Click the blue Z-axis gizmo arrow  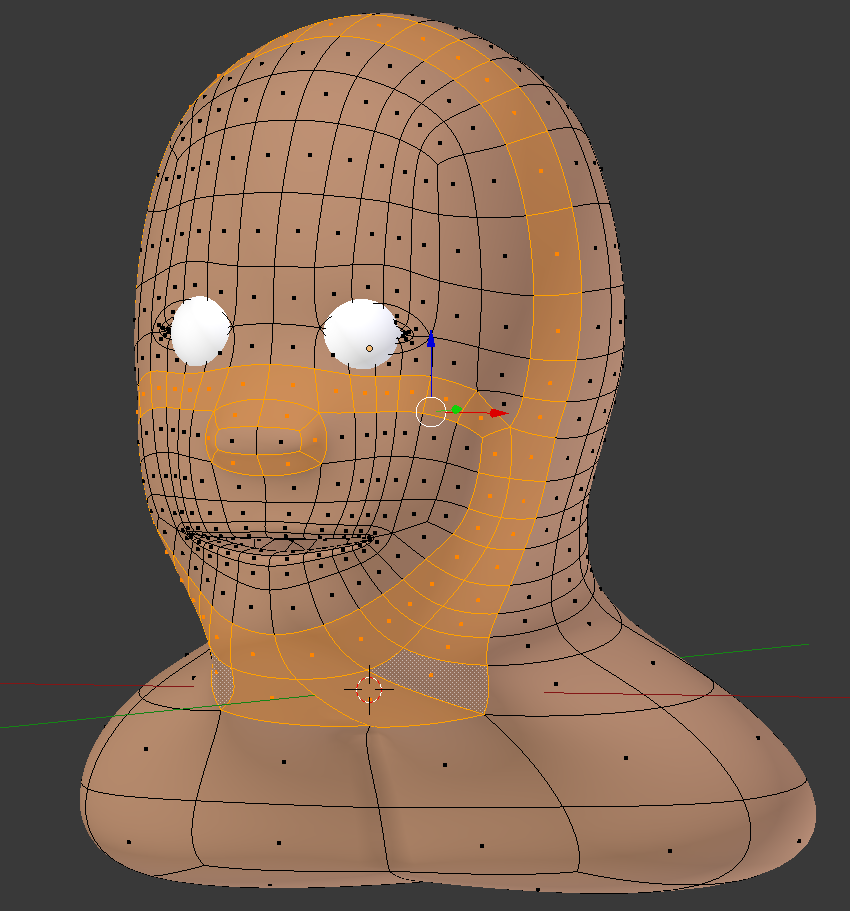pos(432,340)
